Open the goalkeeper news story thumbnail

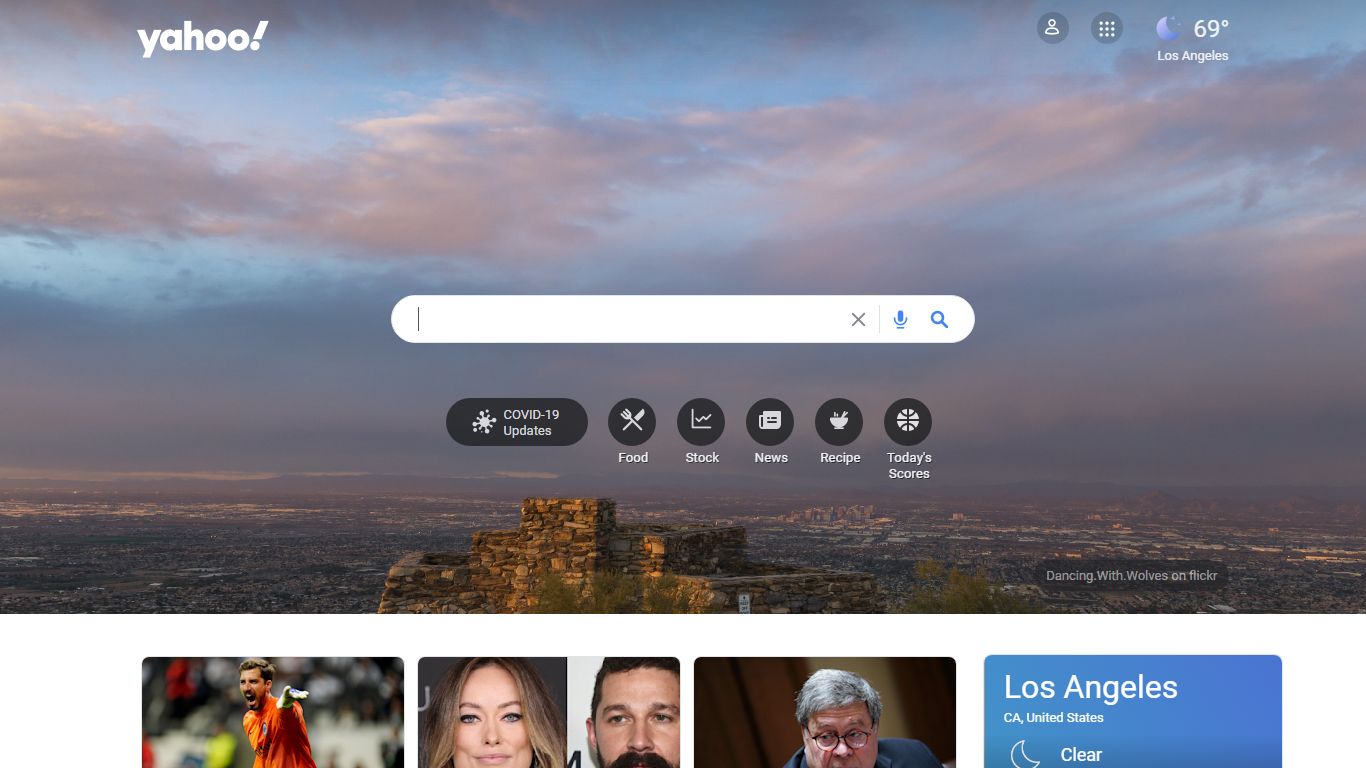273,712
